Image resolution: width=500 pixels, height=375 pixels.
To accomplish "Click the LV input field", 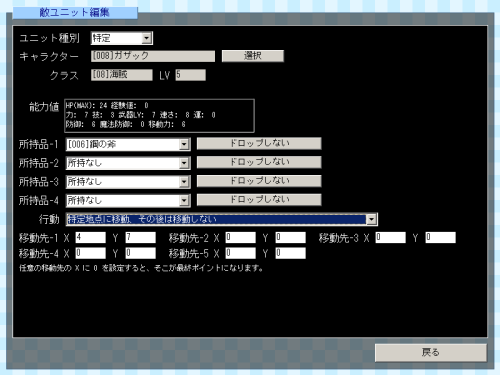I will [x=190, y=75].
